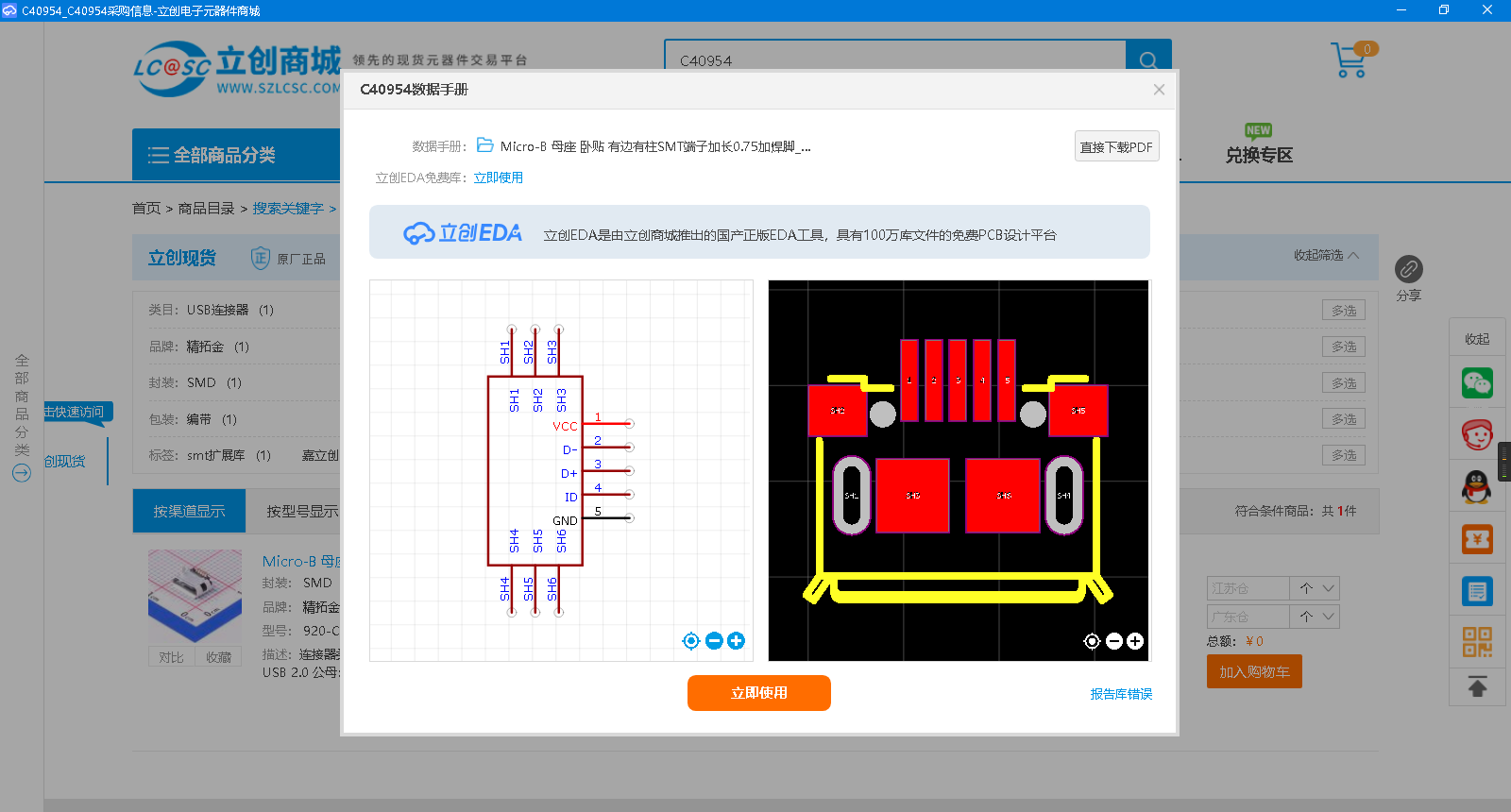Open the 全部商品分类 menu
1511x812 pixels.
(x=236, y=155)
